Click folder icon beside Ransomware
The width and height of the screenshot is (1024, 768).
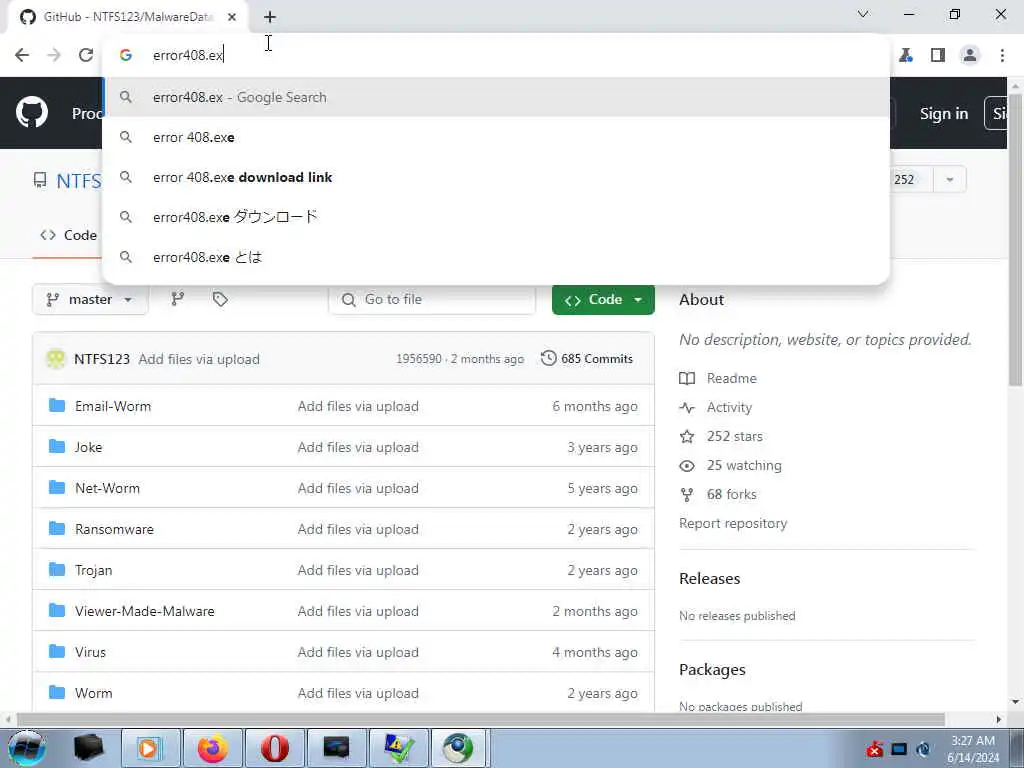pyautogui.click(x=57, y=528)
